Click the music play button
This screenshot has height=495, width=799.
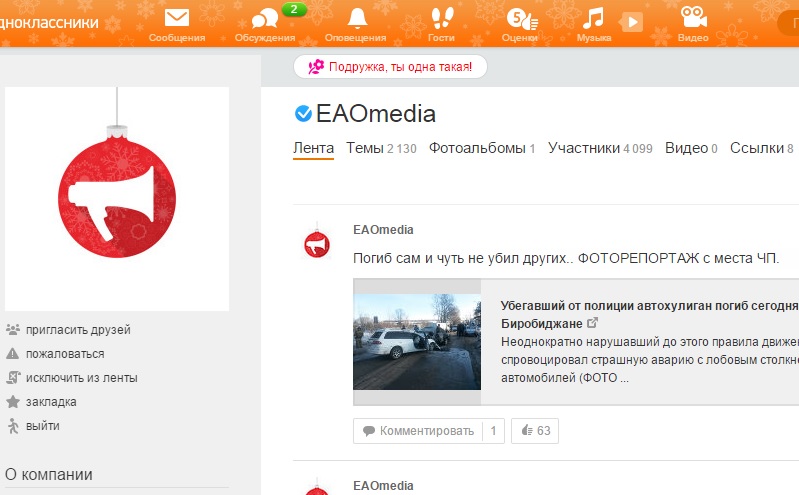(632, 22)
